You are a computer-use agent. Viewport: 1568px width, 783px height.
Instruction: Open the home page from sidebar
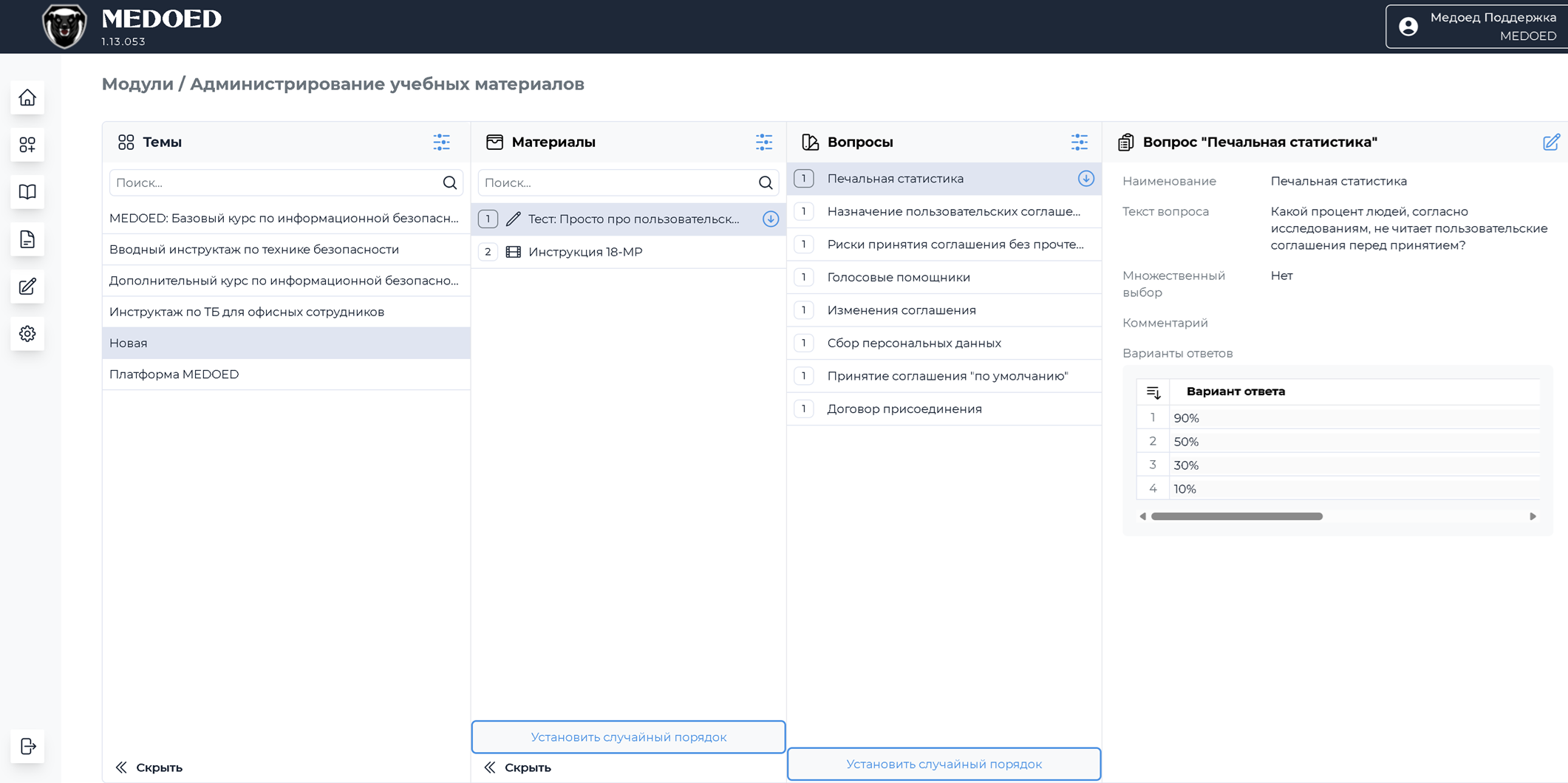(27, 98)
